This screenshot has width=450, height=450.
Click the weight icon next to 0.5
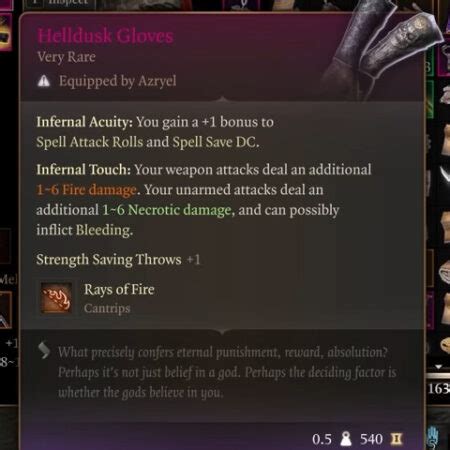[x=346, y=439]
